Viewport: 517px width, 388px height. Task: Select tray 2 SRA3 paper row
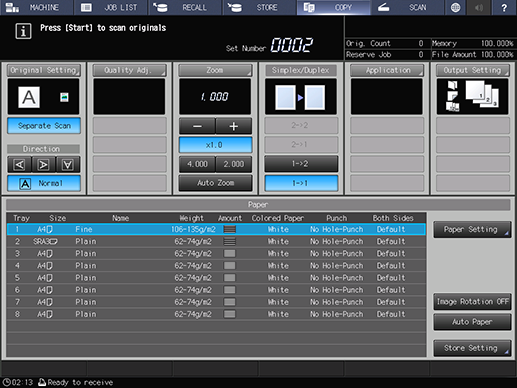pos(216,241)
